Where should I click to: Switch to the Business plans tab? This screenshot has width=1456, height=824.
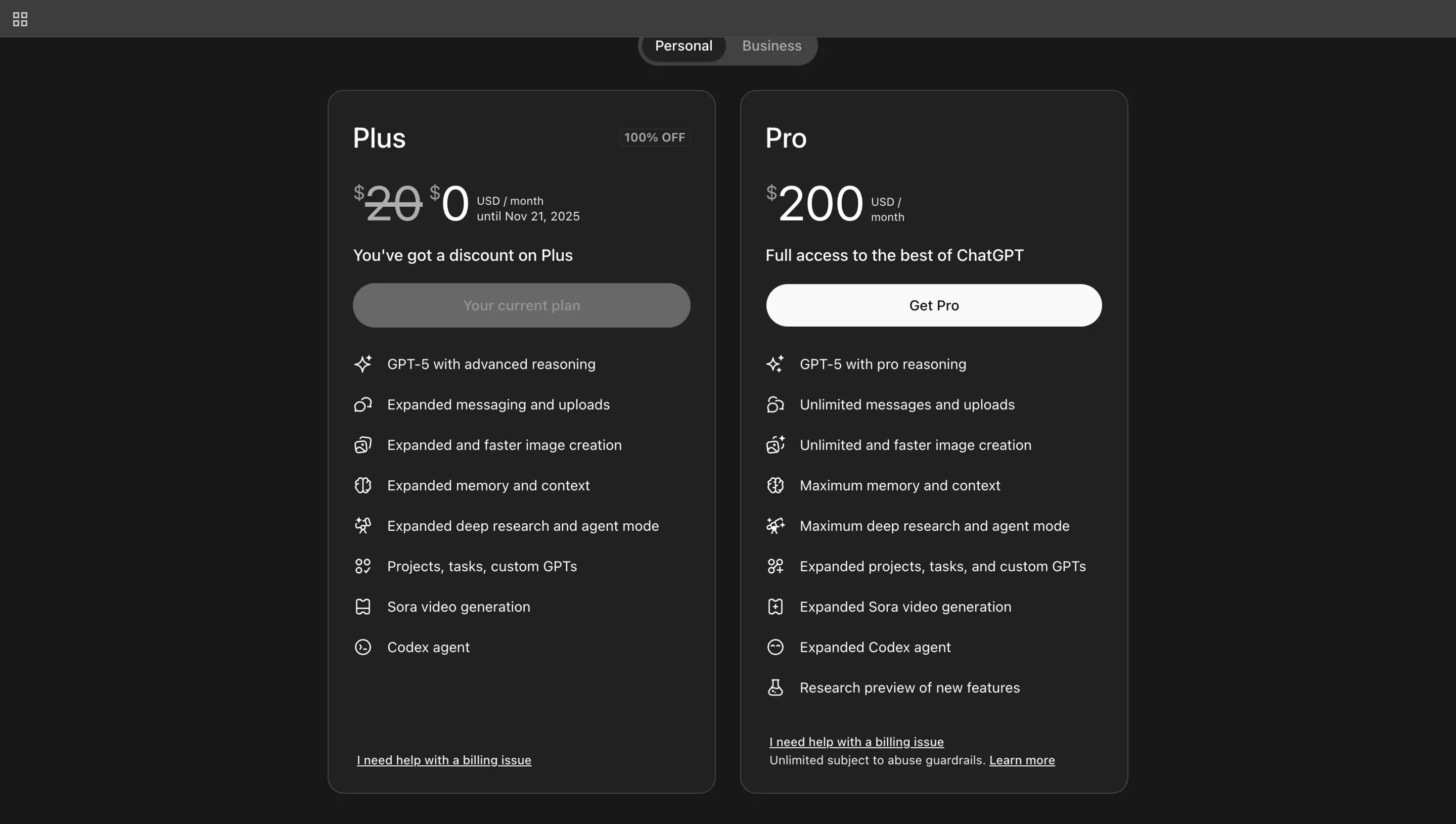coord(772,46)
